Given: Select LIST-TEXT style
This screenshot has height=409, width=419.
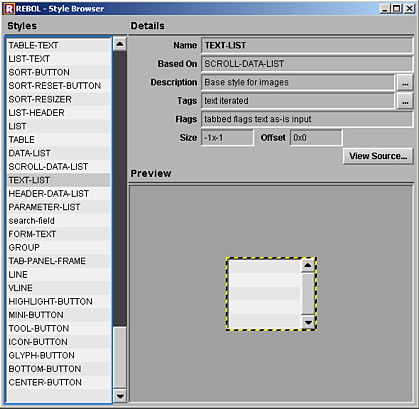Looking at the screenshot, I should [x=59, y=59].
